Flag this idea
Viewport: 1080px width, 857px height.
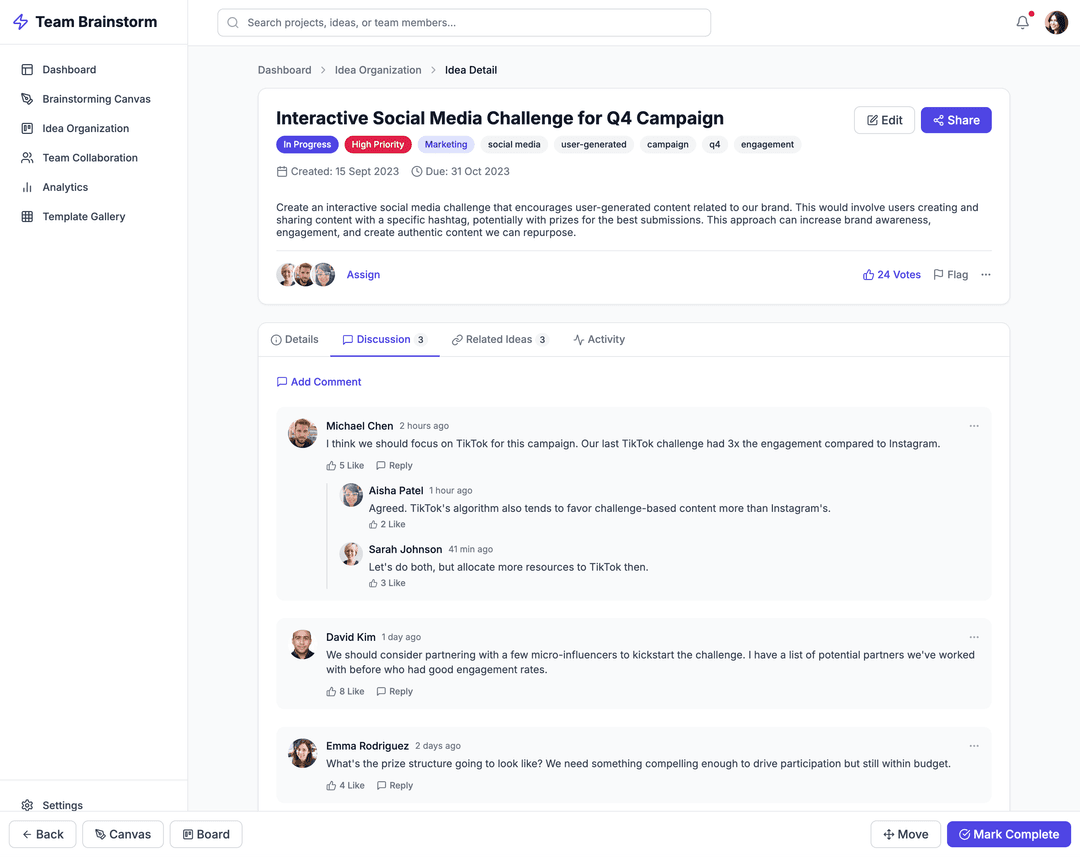point(950,275)
